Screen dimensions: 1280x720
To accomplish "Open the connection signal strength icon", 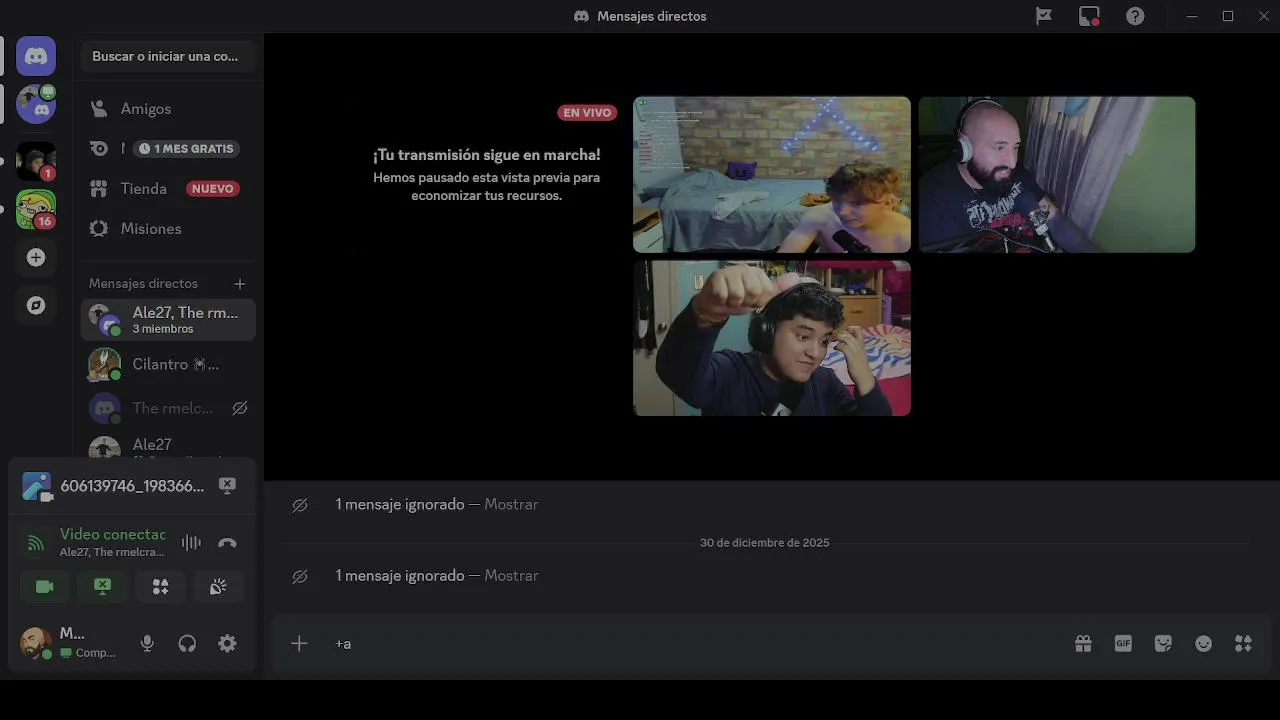I will point(36,543).
